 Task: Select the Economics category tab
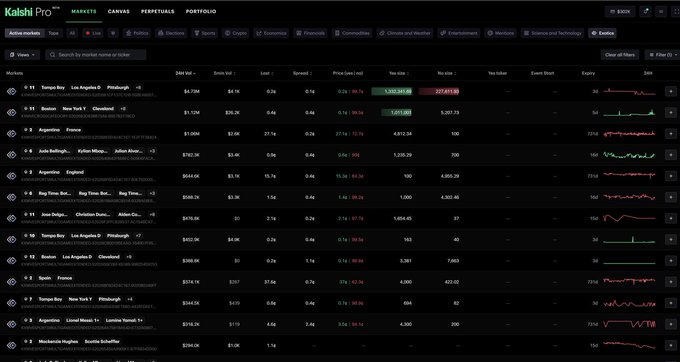(271, 33)
